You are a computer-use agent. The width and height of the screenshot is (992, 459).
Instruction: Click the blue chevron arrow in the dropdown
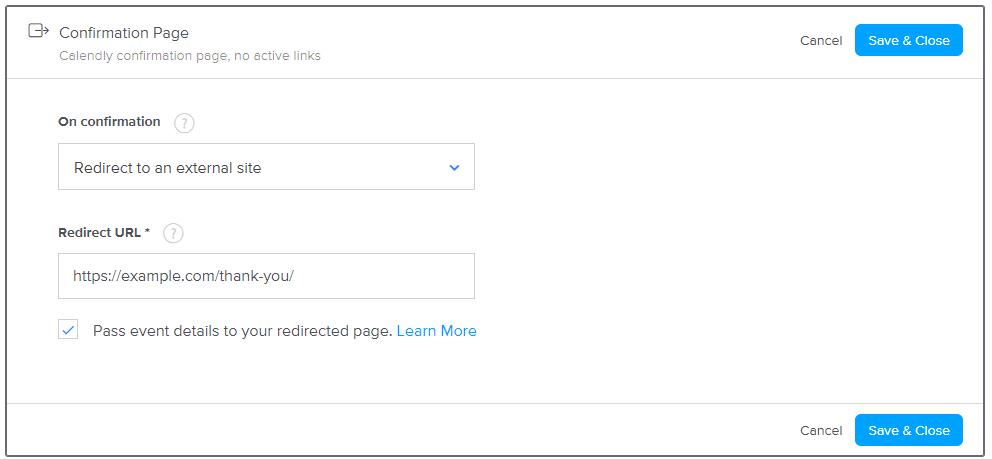[454, 168]
